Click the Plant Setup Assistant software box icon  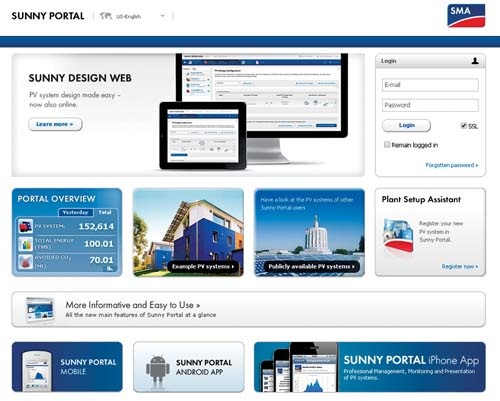[398, 235]
